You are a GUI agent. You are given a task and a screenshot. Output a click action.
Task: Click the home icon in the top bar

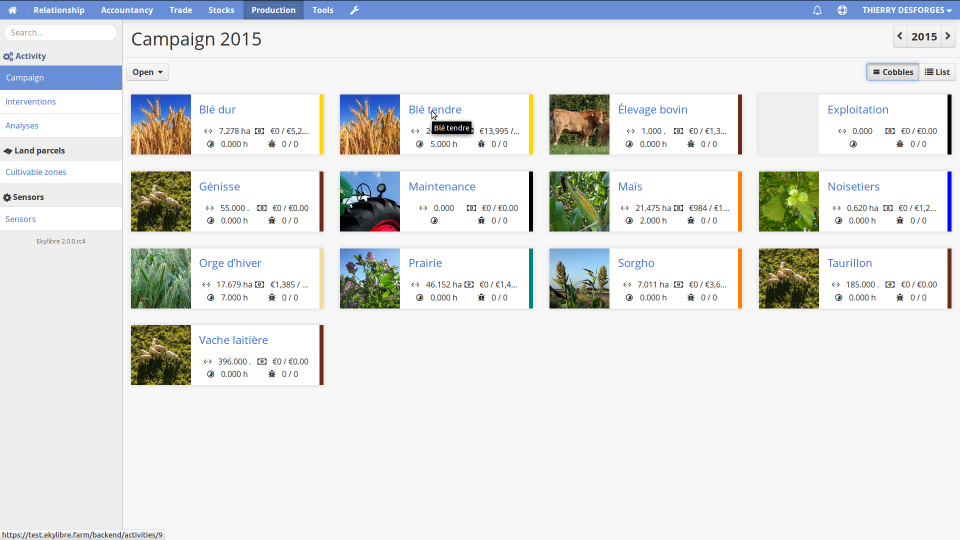(12, 10)
